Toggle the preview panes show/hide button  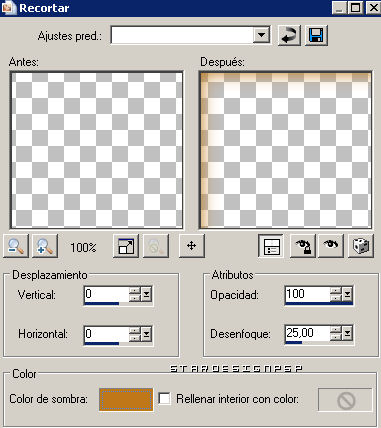(x=271, y=246)
